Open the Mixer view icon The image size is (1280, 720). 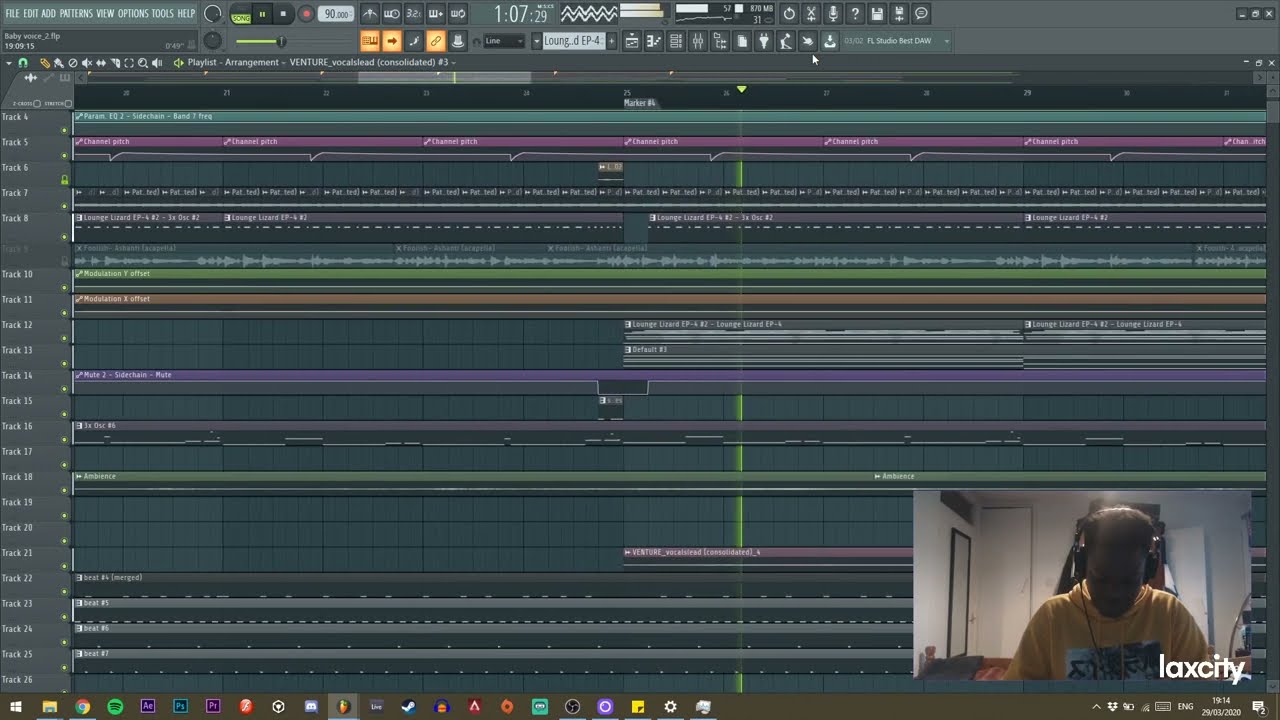698,41
